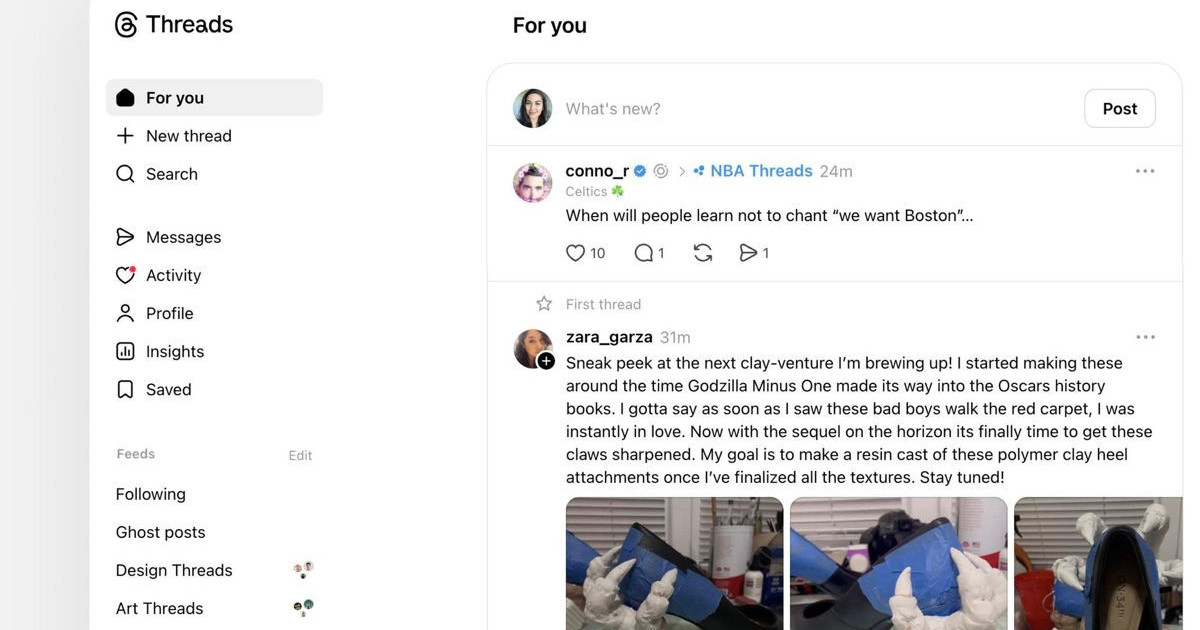This screenshot has width=1200, height=630.
Task: Open the first shoe photo thumbnail
Action: pyautogui.click(x=675, y=563)
